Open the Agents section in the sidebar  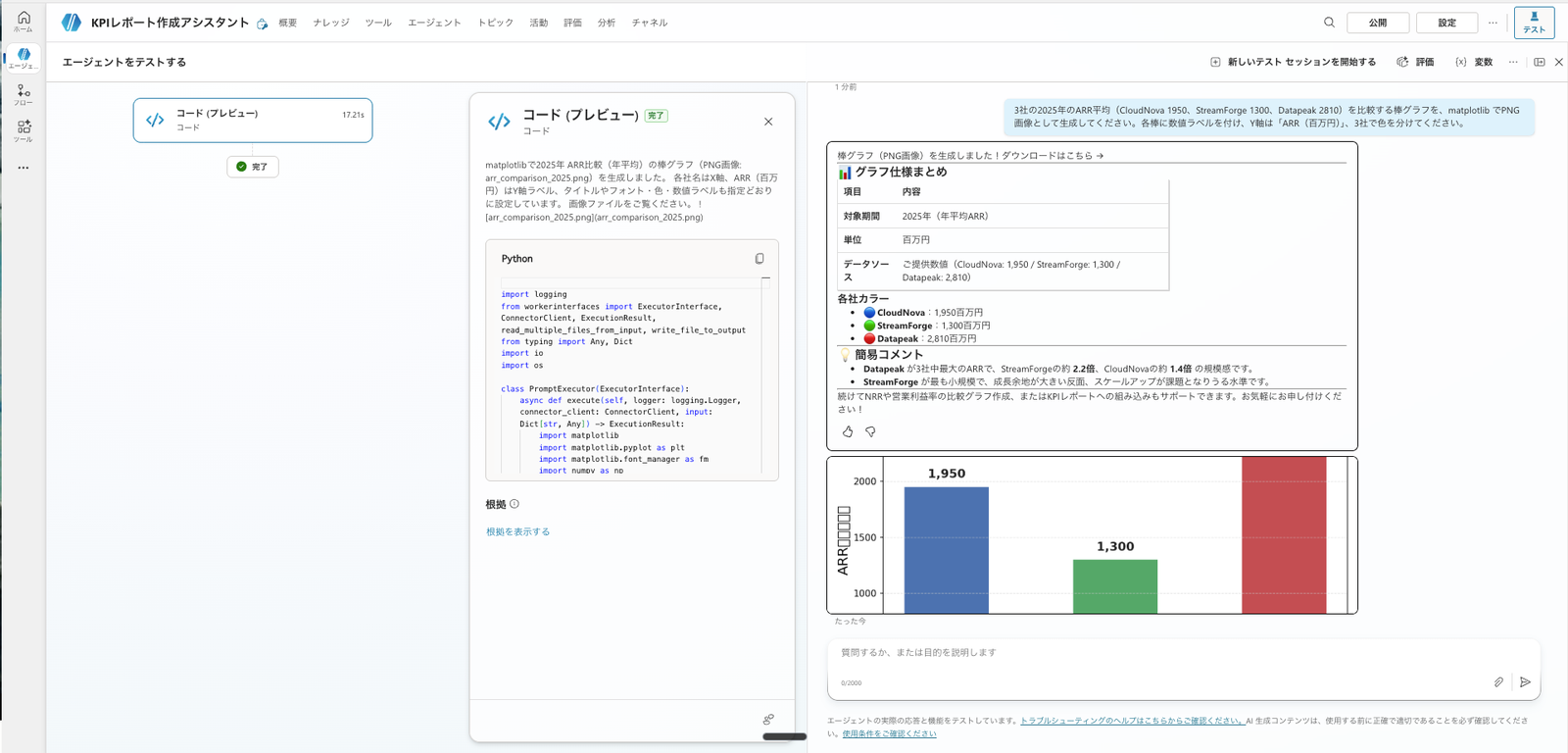[x=24, y=58]
